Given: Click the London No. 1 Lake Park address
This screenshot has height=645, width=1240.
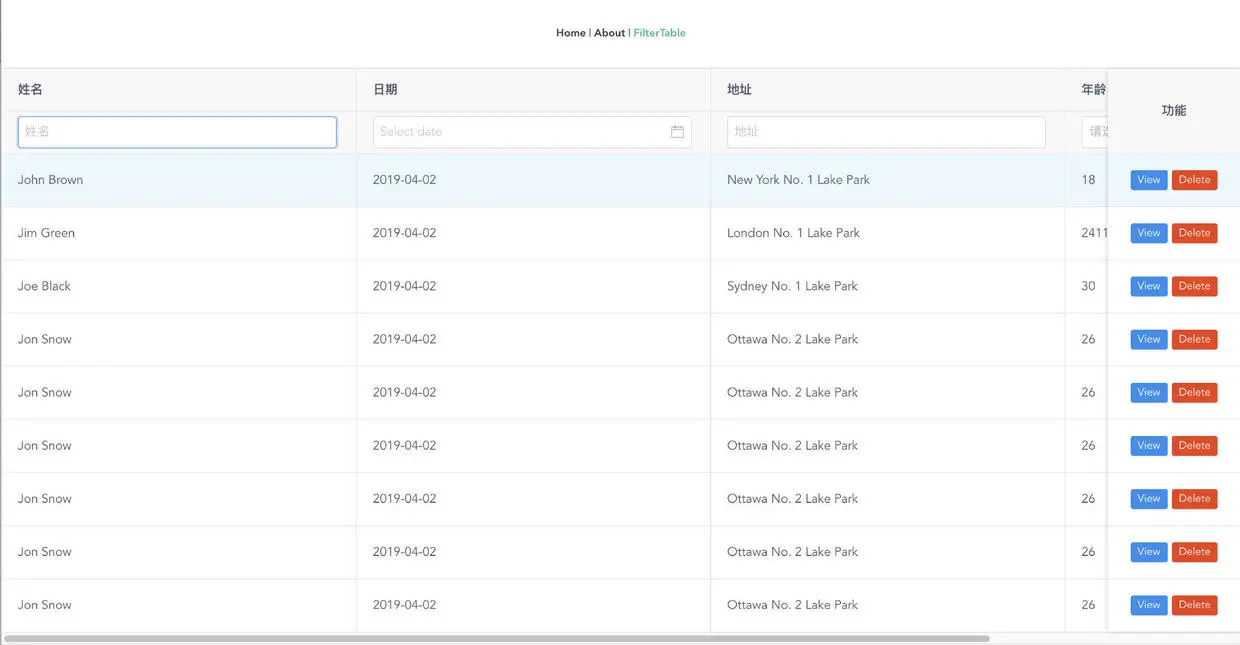Looking at the screenshot, I should click(x=793, y=233).
